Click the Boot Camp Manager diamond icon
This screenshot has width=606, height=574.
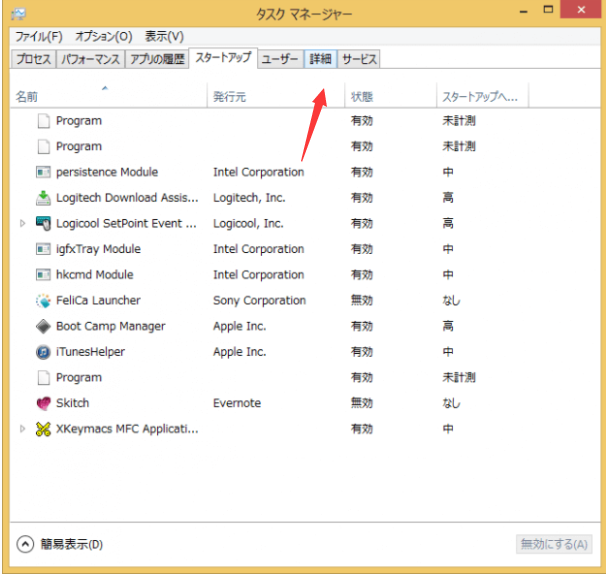[43, 326]
